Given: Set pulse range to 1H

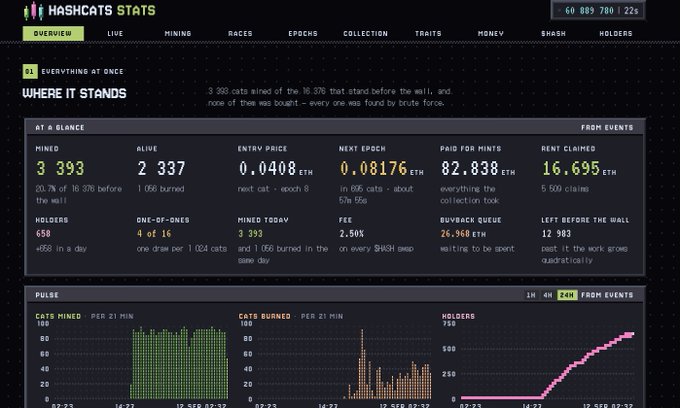Looking at the screenshot, I should coord(531,295).
